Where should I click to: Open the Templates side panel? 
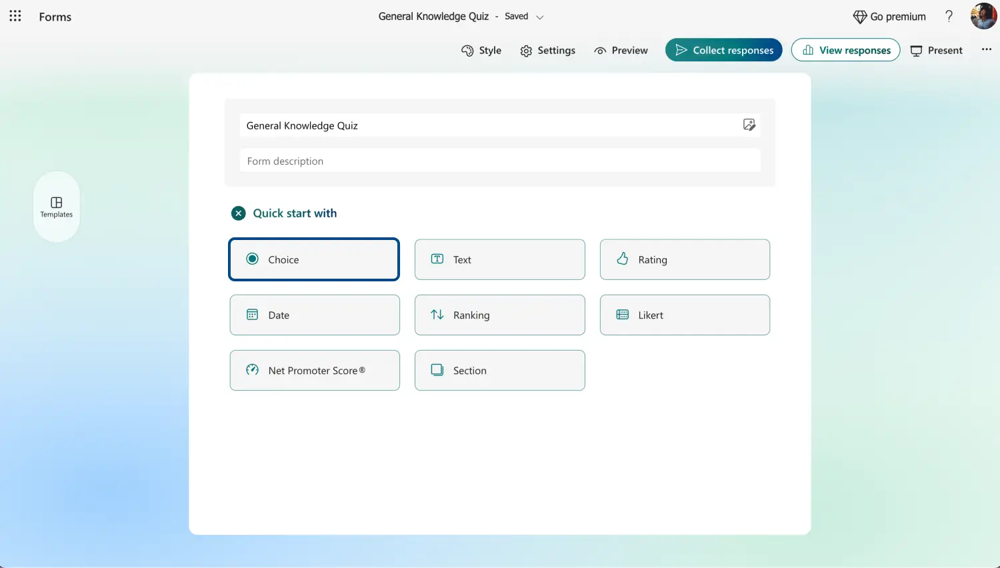(x=56, y=206)
